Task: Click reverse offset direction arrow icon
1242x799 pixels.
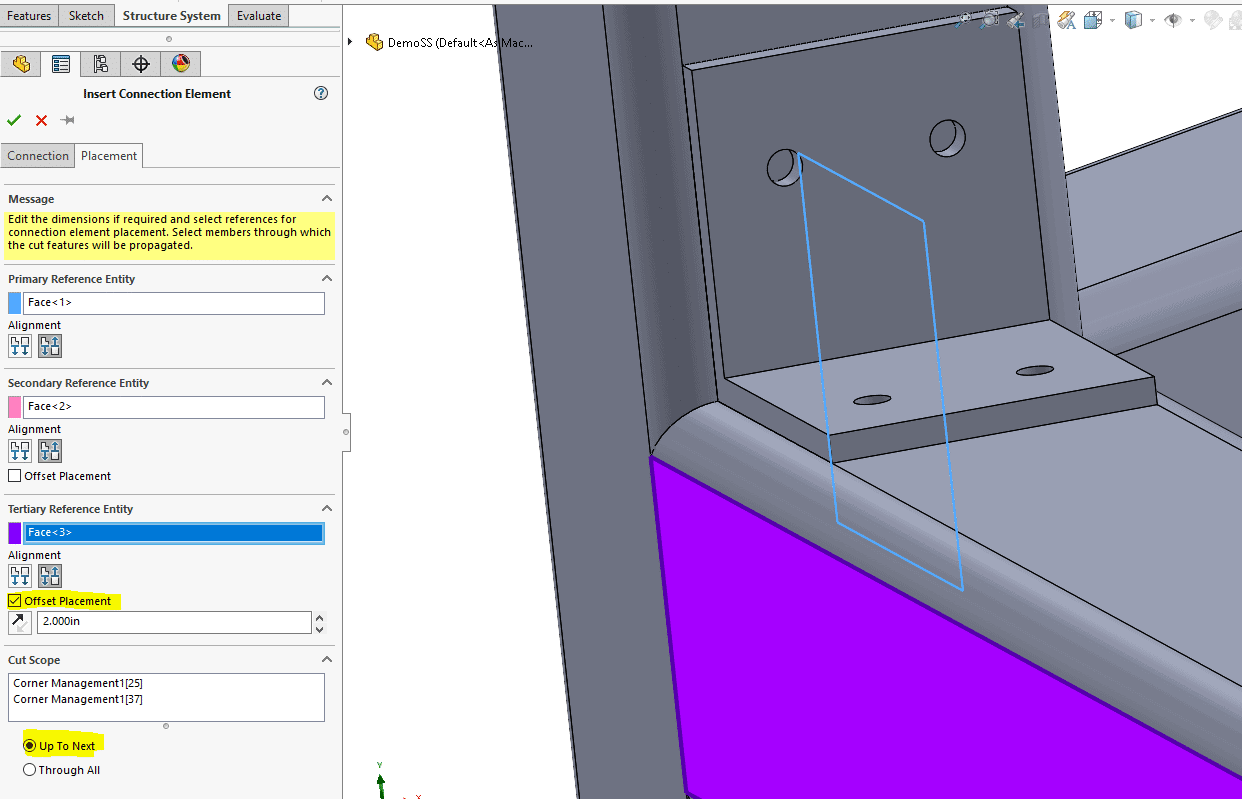Action: click(20, 623)
